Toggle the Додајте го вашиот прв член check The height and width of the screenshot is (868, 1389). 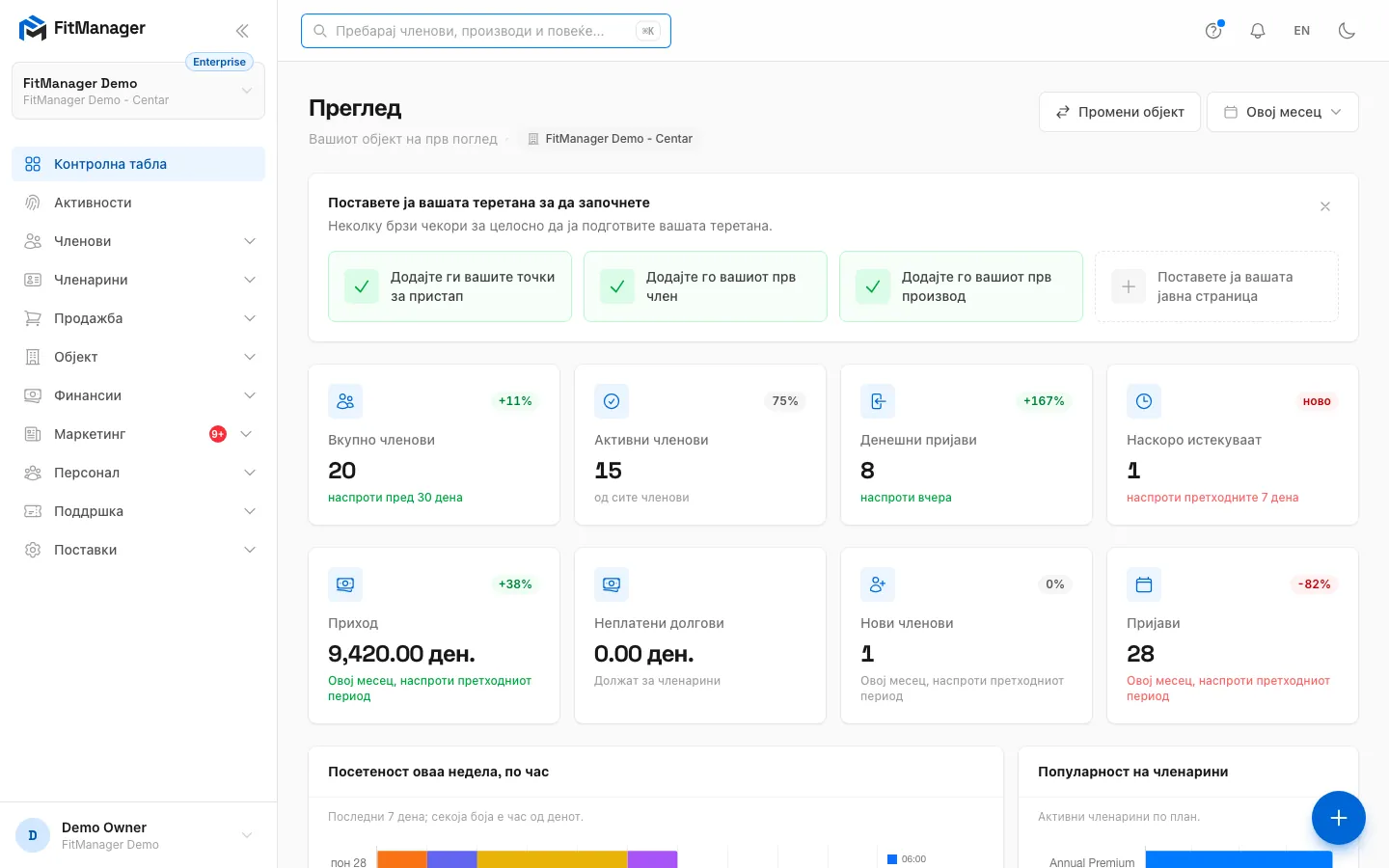click(617, 286)
